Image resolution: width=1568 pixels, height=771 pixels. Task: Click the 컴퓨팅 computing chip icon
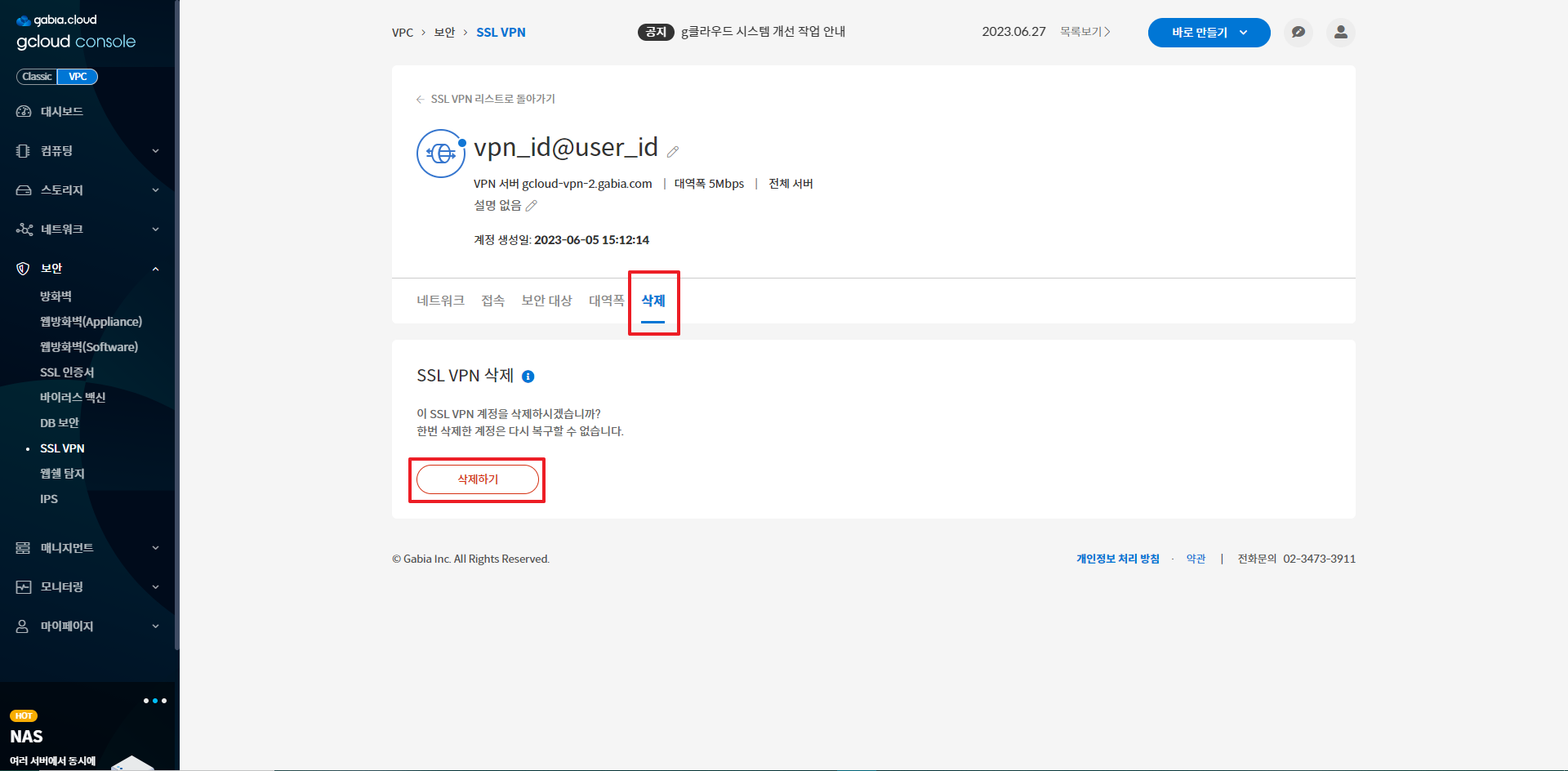[24, 151]
